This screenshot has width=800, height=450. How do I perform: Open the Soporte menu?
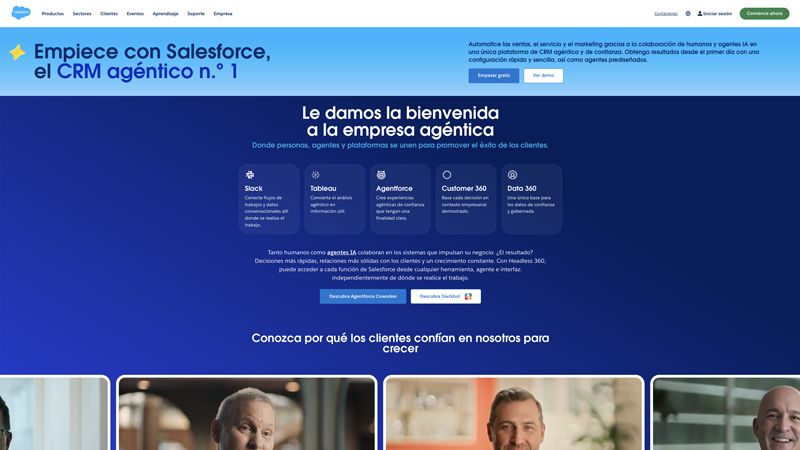pyautogui.click(x=196, y=14)
